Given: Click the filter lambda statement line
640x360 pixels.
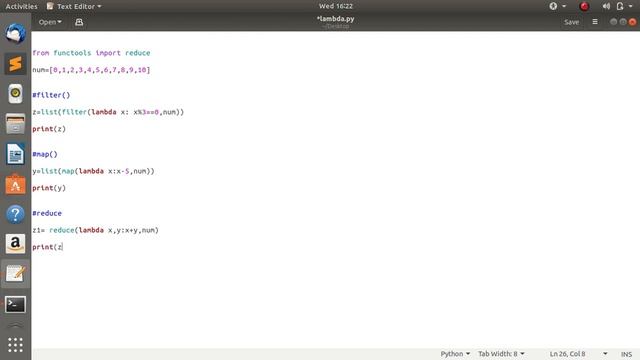Looking at the screenshot, I should [x=108, y=112].
